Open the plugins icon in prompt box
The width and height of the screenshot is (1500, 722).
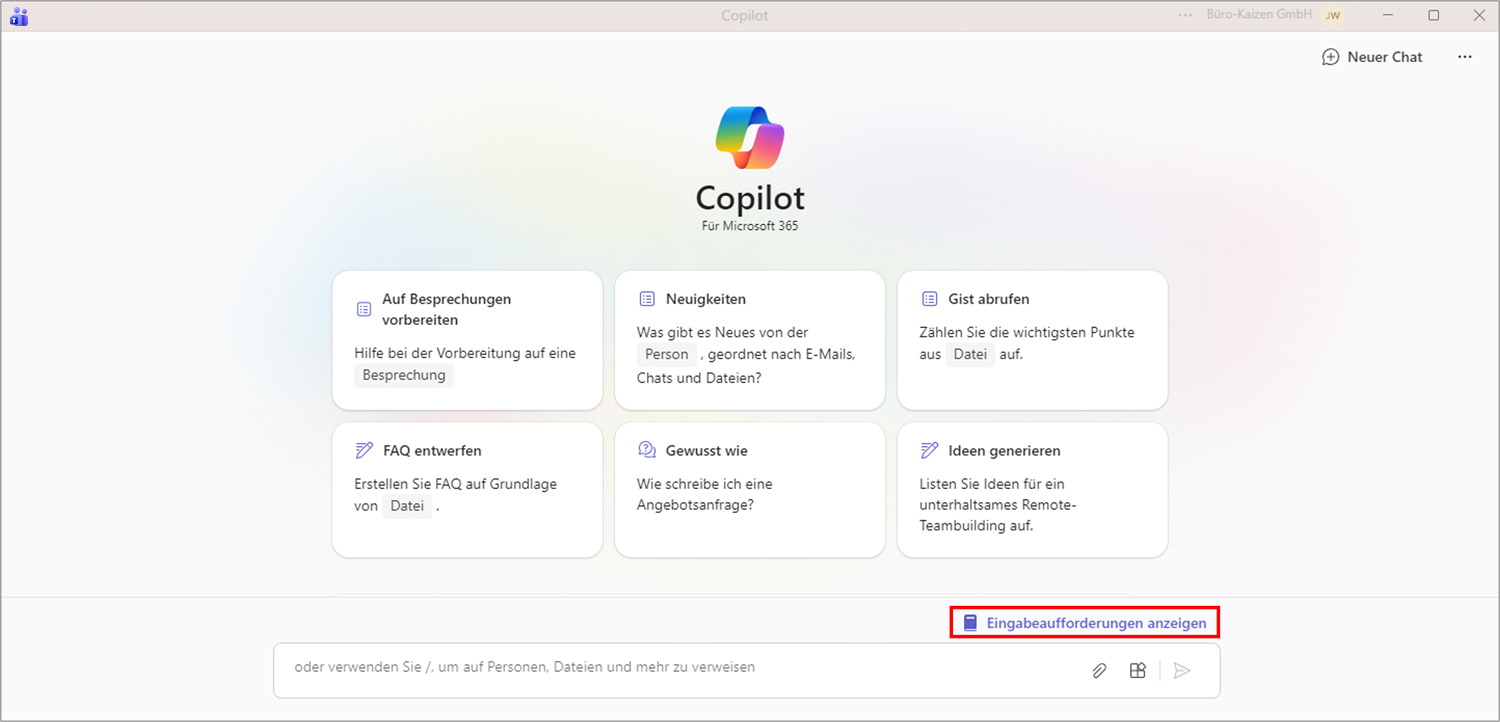tap(1137, 671)
